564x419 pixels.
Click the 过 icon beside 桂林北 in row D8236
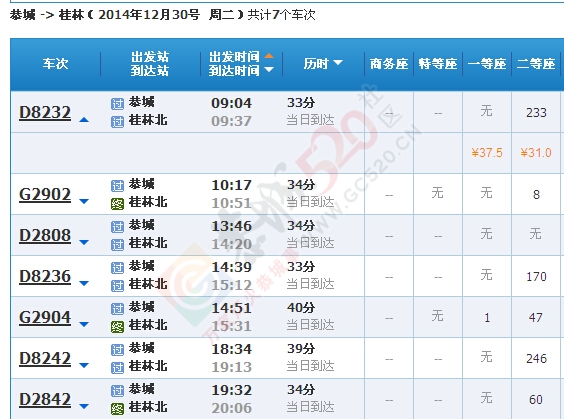click(x=117, y=286)
